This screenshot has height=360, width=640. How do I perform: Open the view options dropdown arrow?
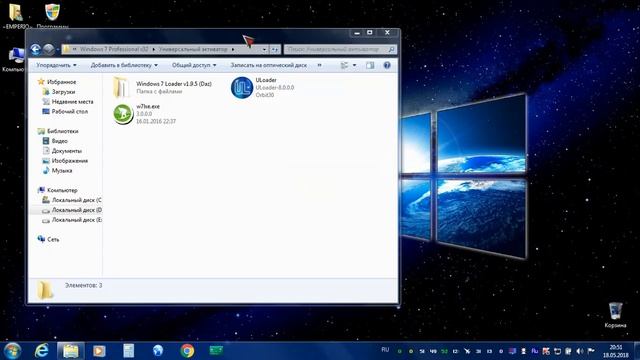point(354,65)
